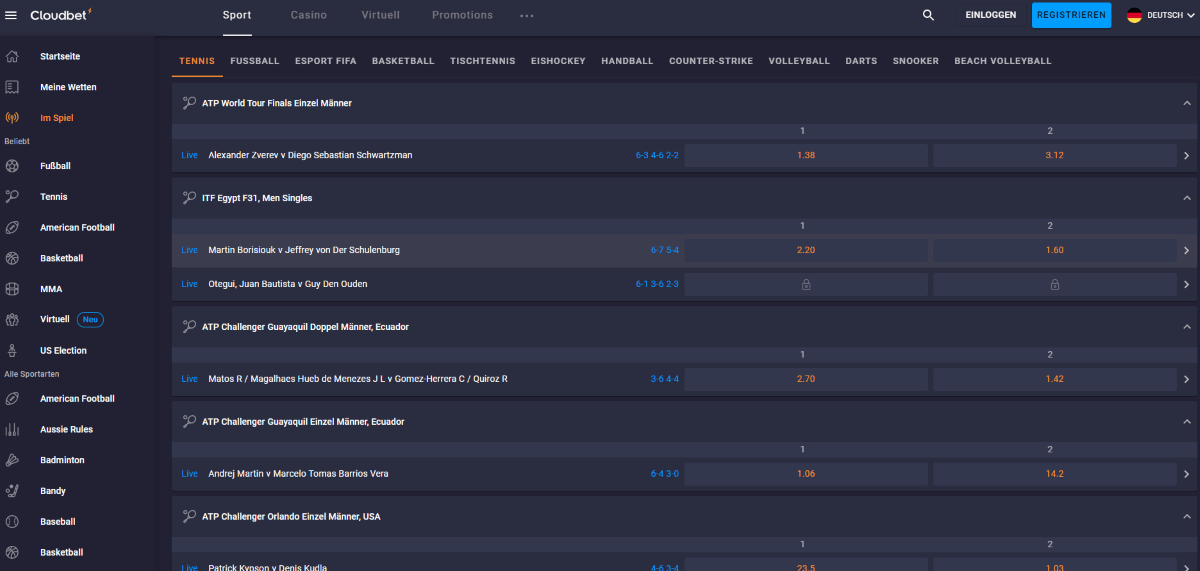Click the Virtuell sidebar icon
Screen dimensions: 1200x571
tap(12, 320)
